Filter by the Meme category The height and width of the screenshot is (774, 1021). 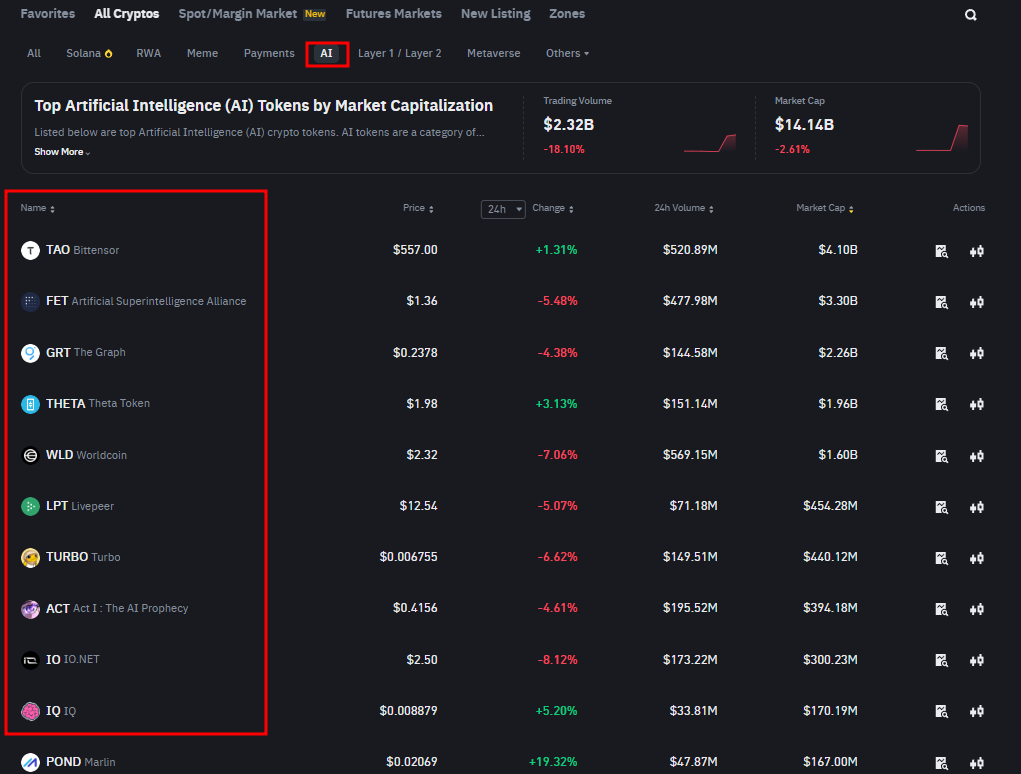click(x=203, y=53)
